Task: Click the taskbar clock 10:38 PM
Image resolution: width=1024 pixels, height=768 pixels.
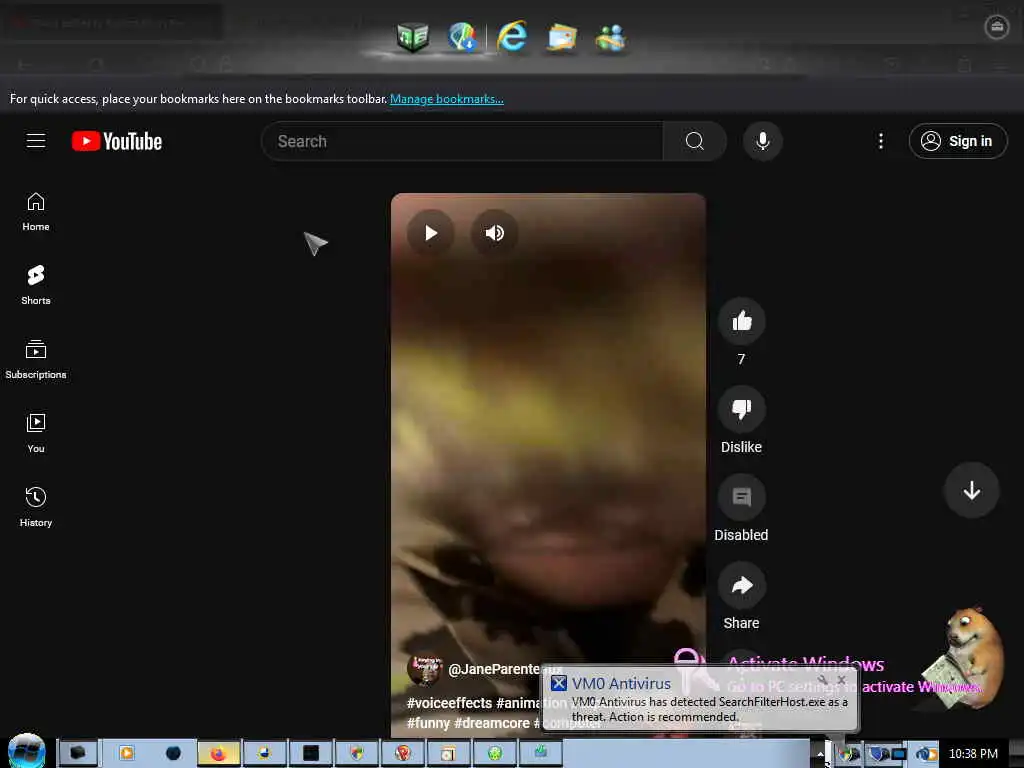Action: (973, 754)
